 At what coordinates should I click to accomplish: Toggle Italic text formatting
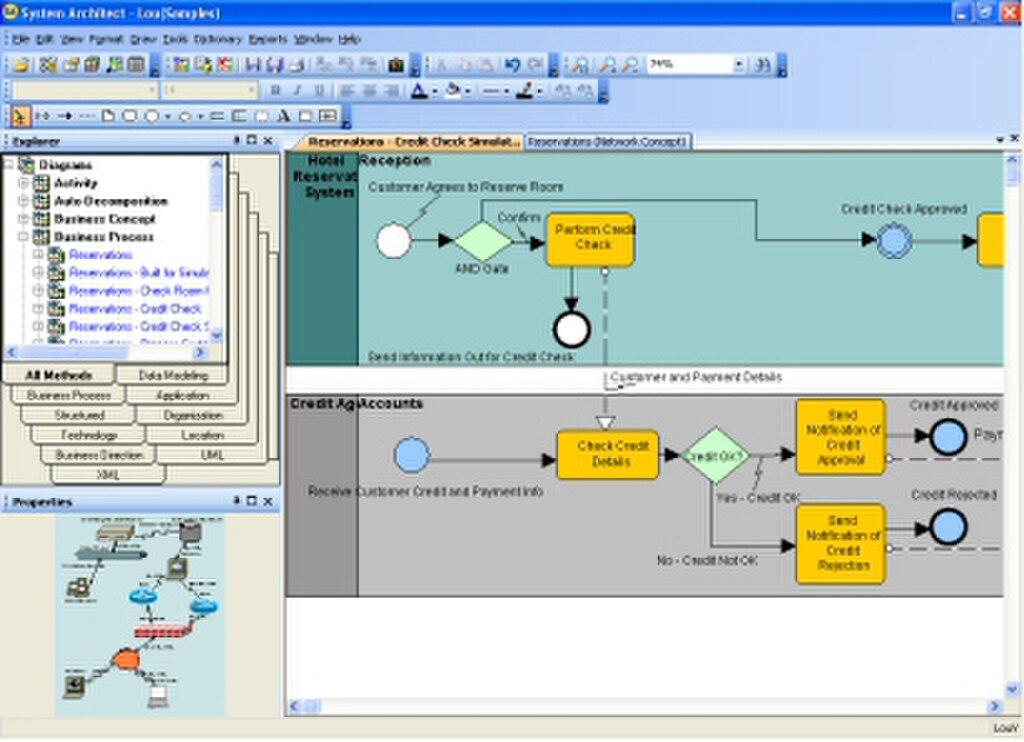pyautogui.click(x=297, y=90)
